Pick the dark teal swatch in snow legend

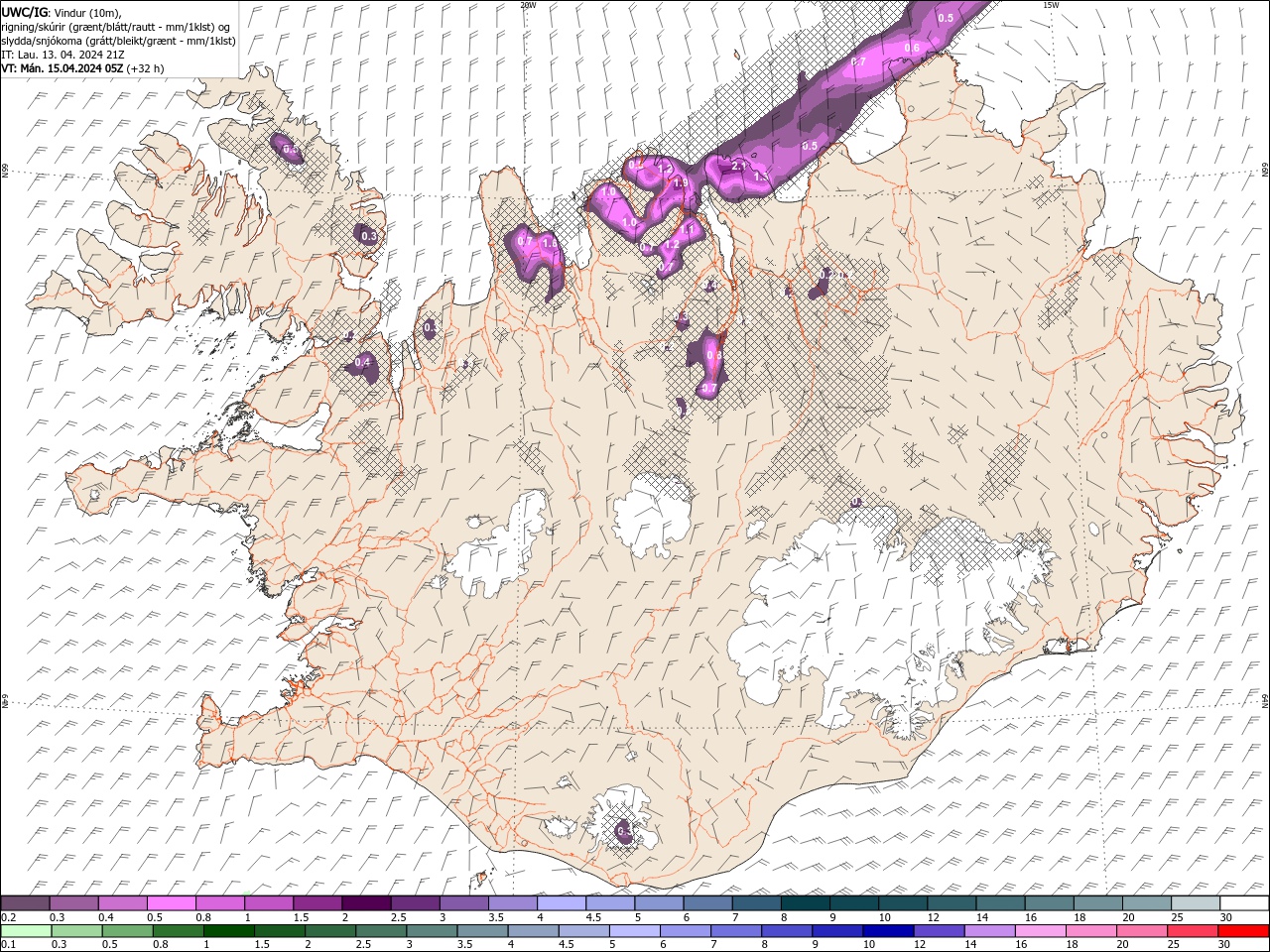(805, 903)
